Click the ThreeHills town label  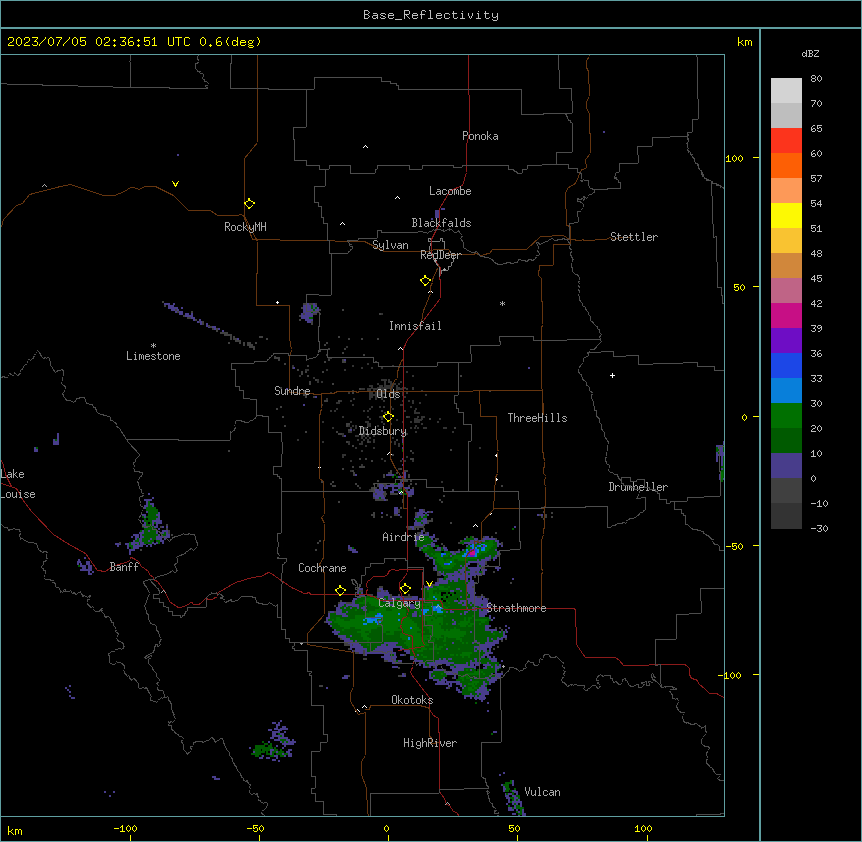(537, 418)
